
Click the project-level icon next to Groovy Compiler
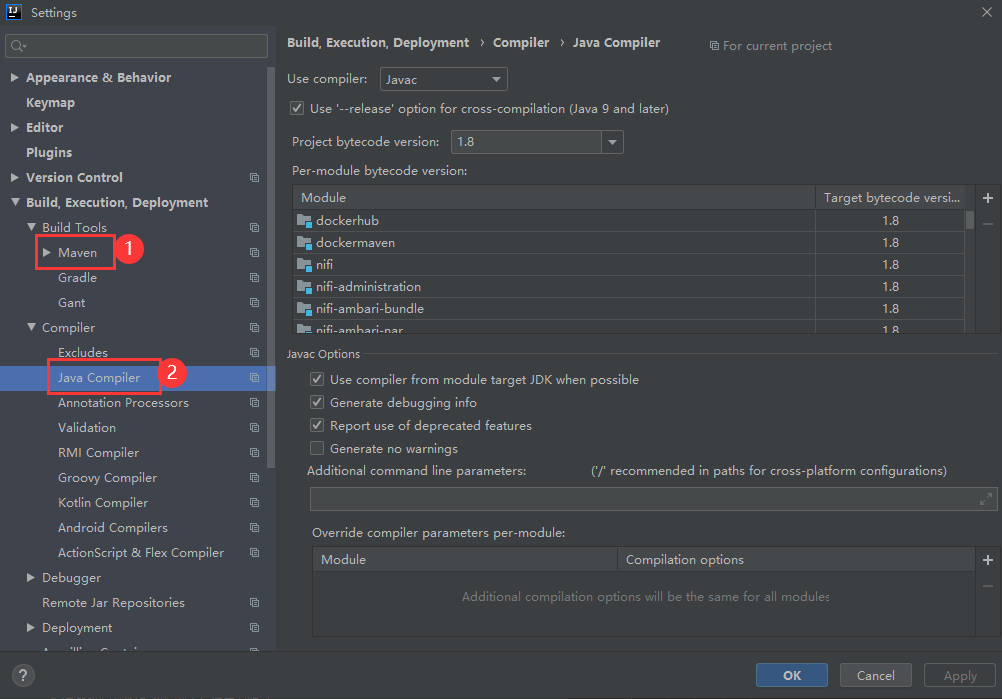(254, 477)
